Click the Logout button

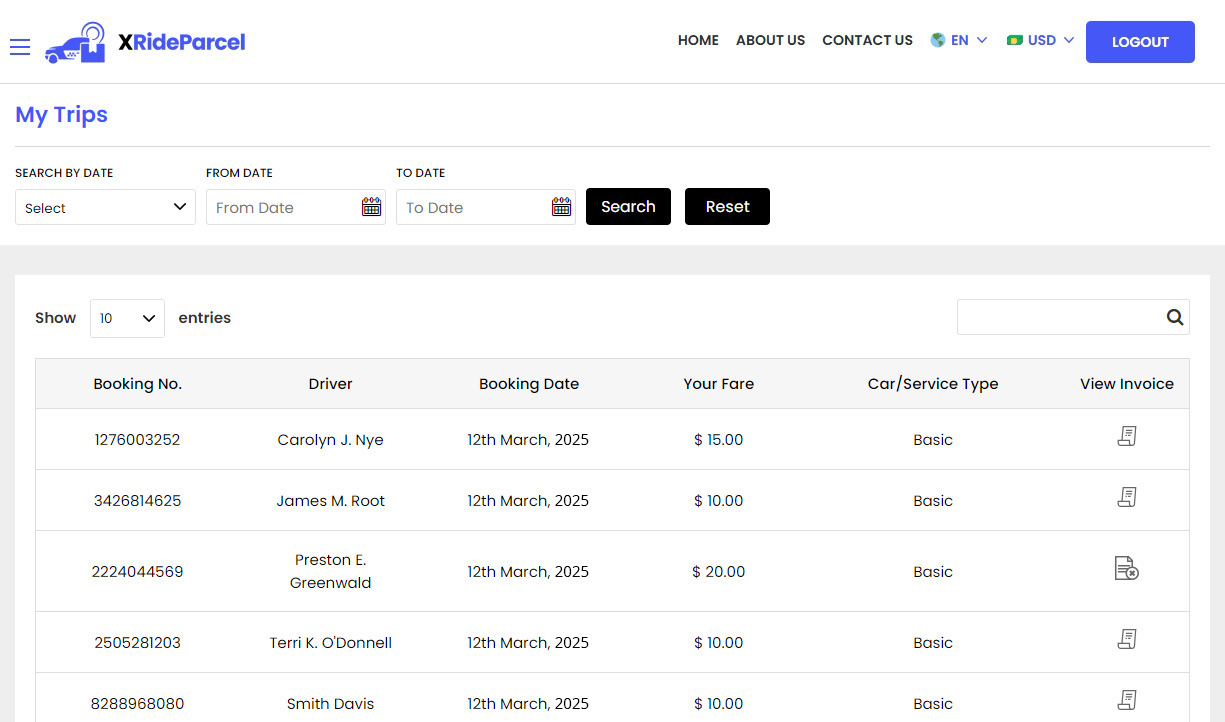tap(1140, 42)
